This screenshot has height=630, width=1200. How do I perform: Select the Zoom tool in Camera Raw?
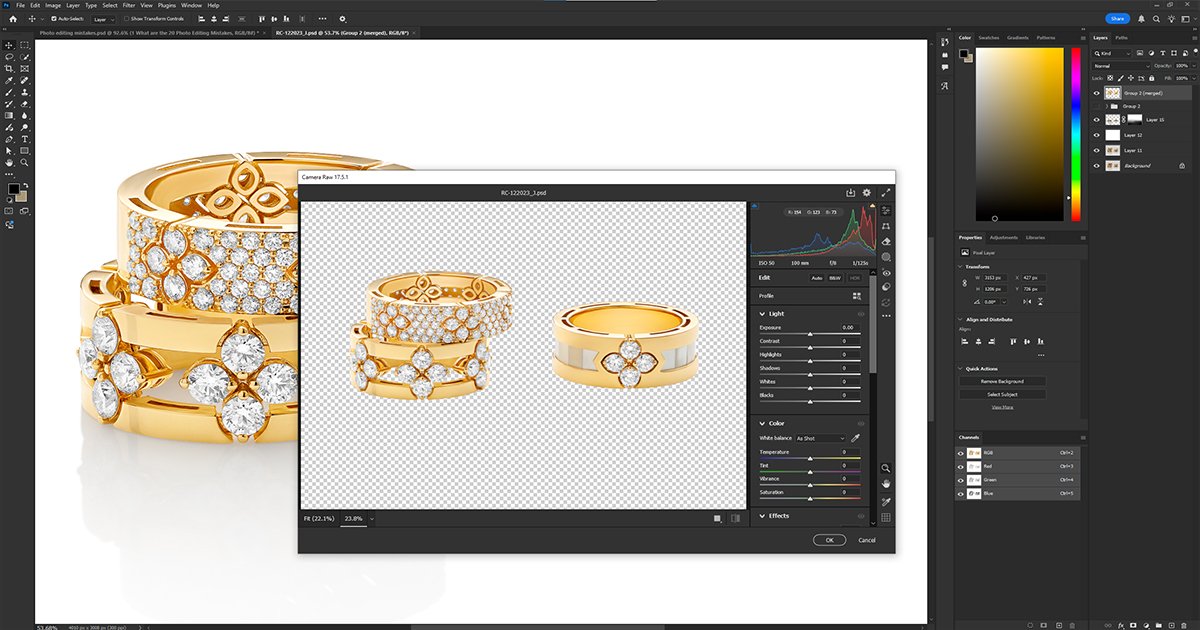point(886,468)
